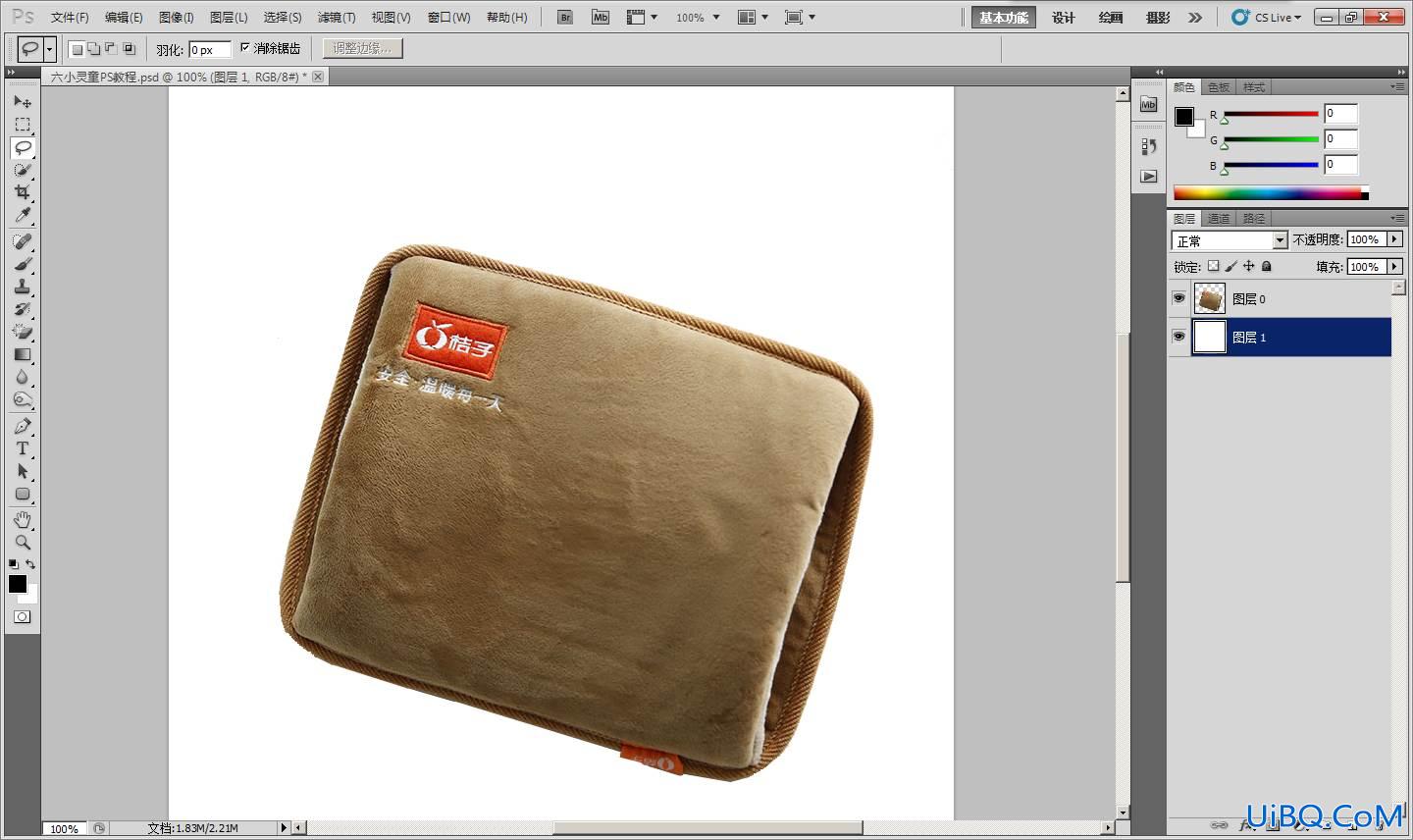The height and width of the screenshot is (840, 1413).
Task: Open the History panel icon
Action: click(x=1149, y=146)
